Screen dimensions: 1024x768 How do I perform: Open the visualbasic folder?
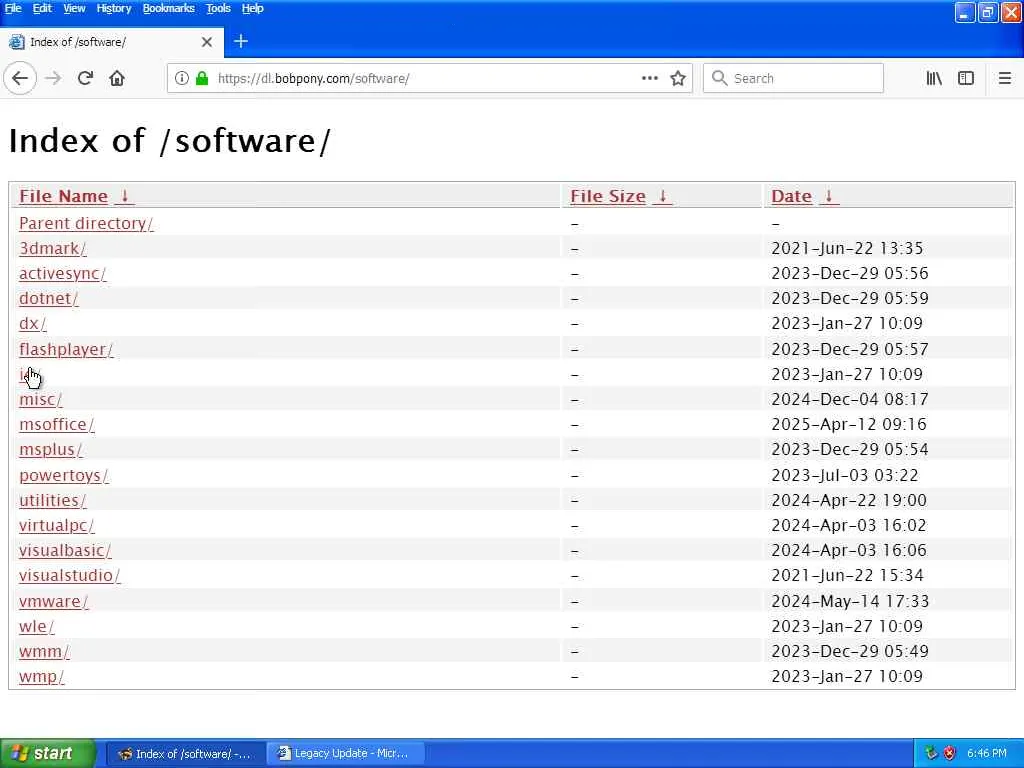tap(65, 551)
